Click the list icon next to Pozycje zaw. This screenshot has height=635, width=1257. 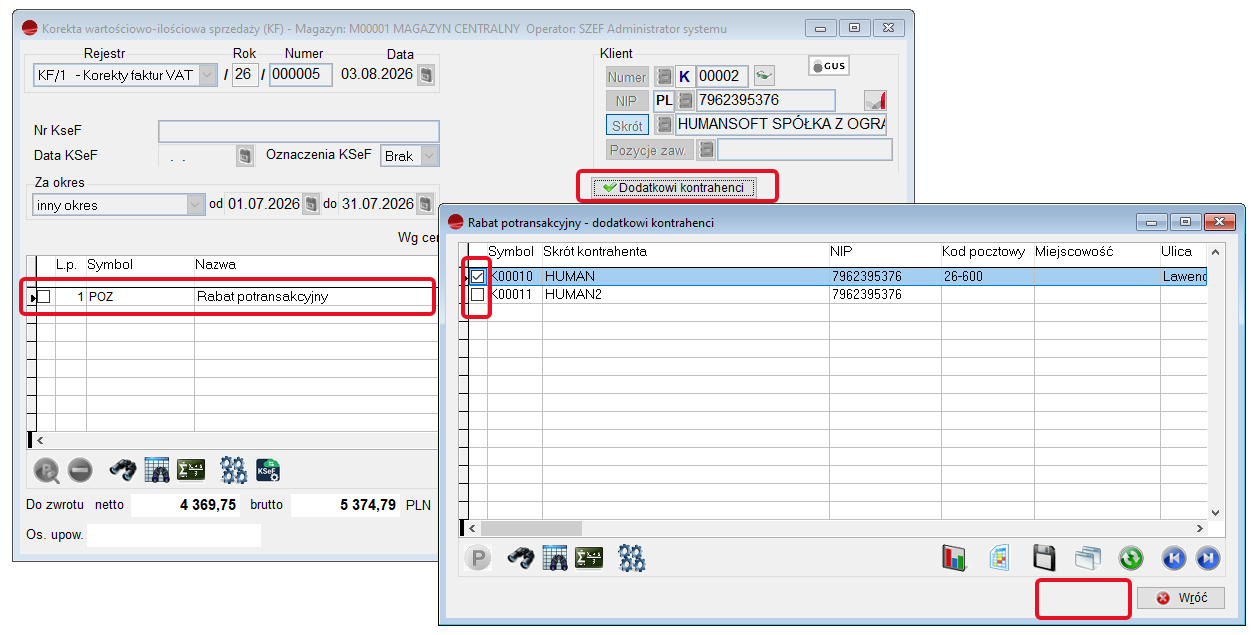click(x=706, y=150)
